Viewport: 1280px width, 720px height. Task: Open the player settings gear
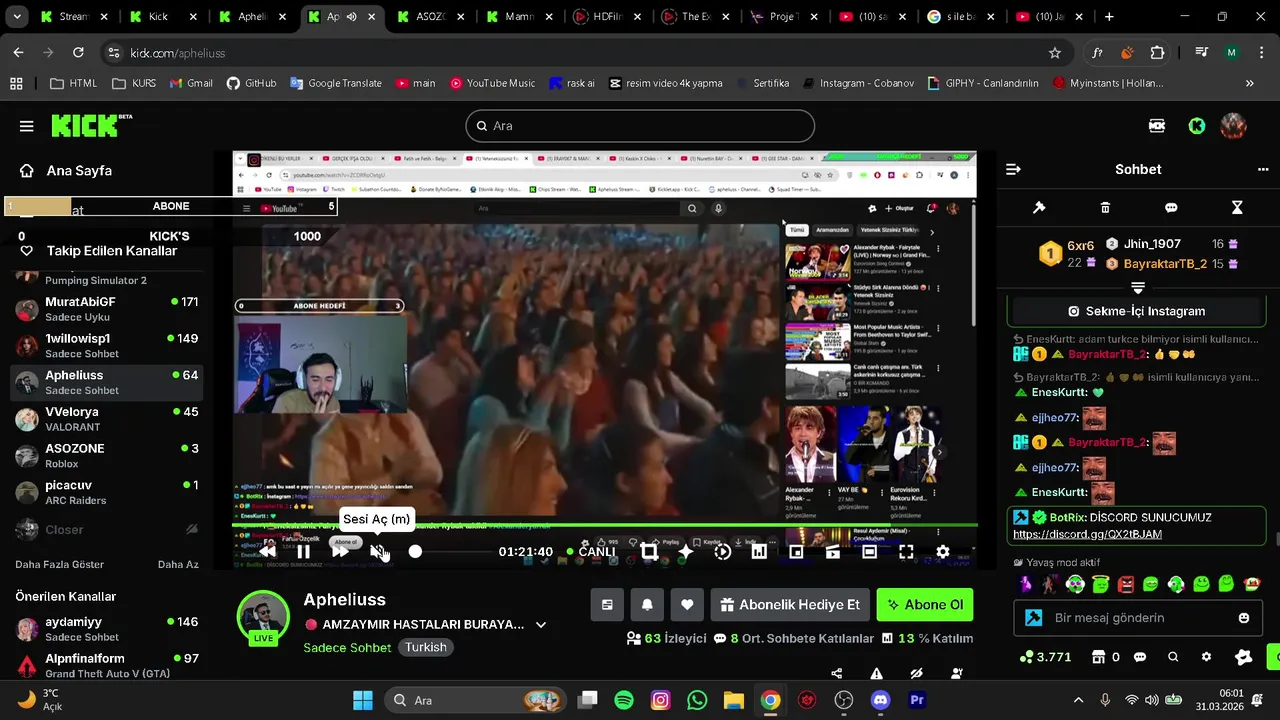943,551
